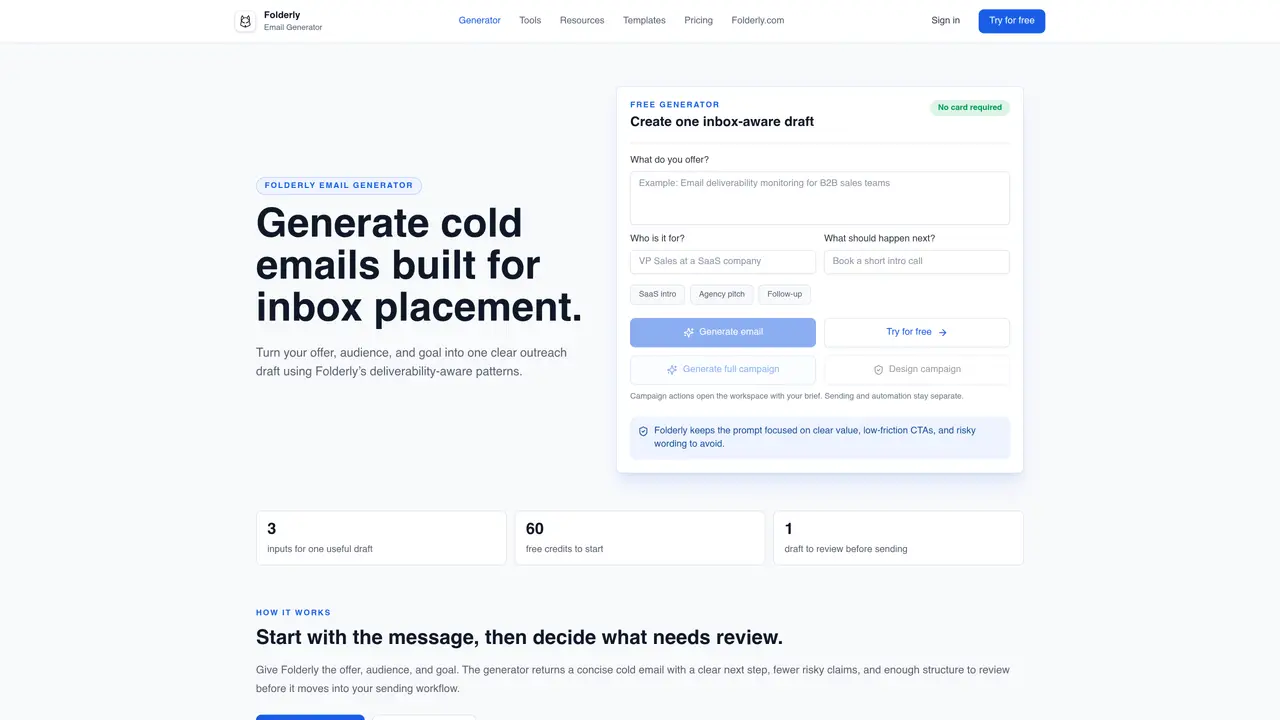Click the Folderly fox logo icon
The image size is (1280, 720).
(x=245, y=21)
